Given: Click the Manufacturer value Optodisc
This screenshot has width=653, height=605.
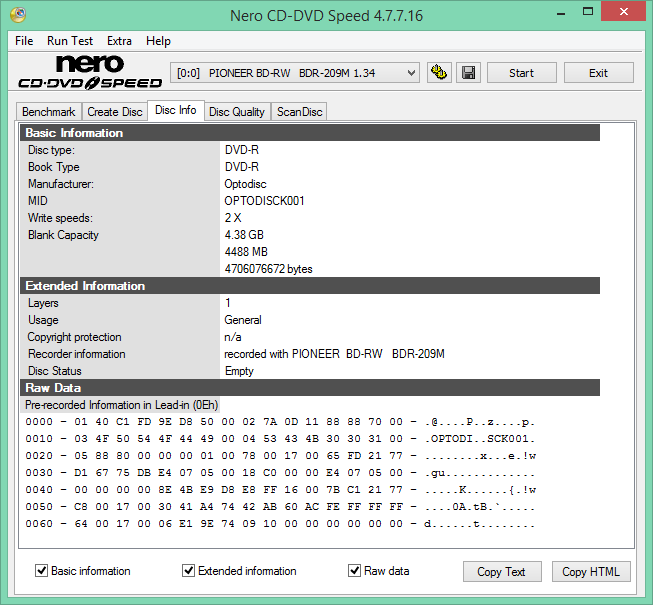Looking at the screenshot, I should tap(245, 184).
